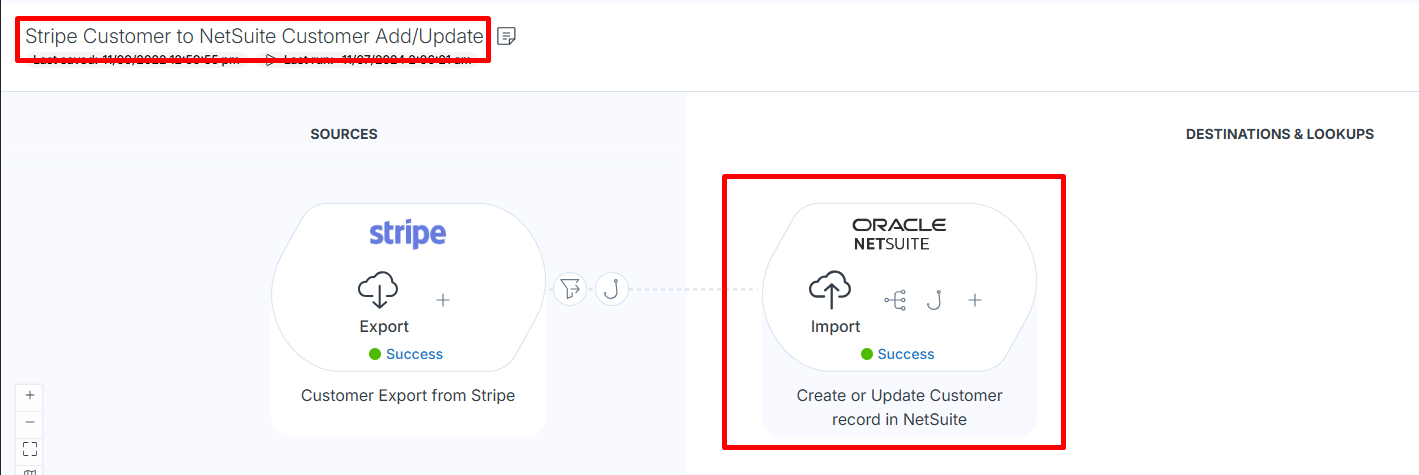Zoom in on the flow canvas
1419x475 pixels.
point(30,395)
